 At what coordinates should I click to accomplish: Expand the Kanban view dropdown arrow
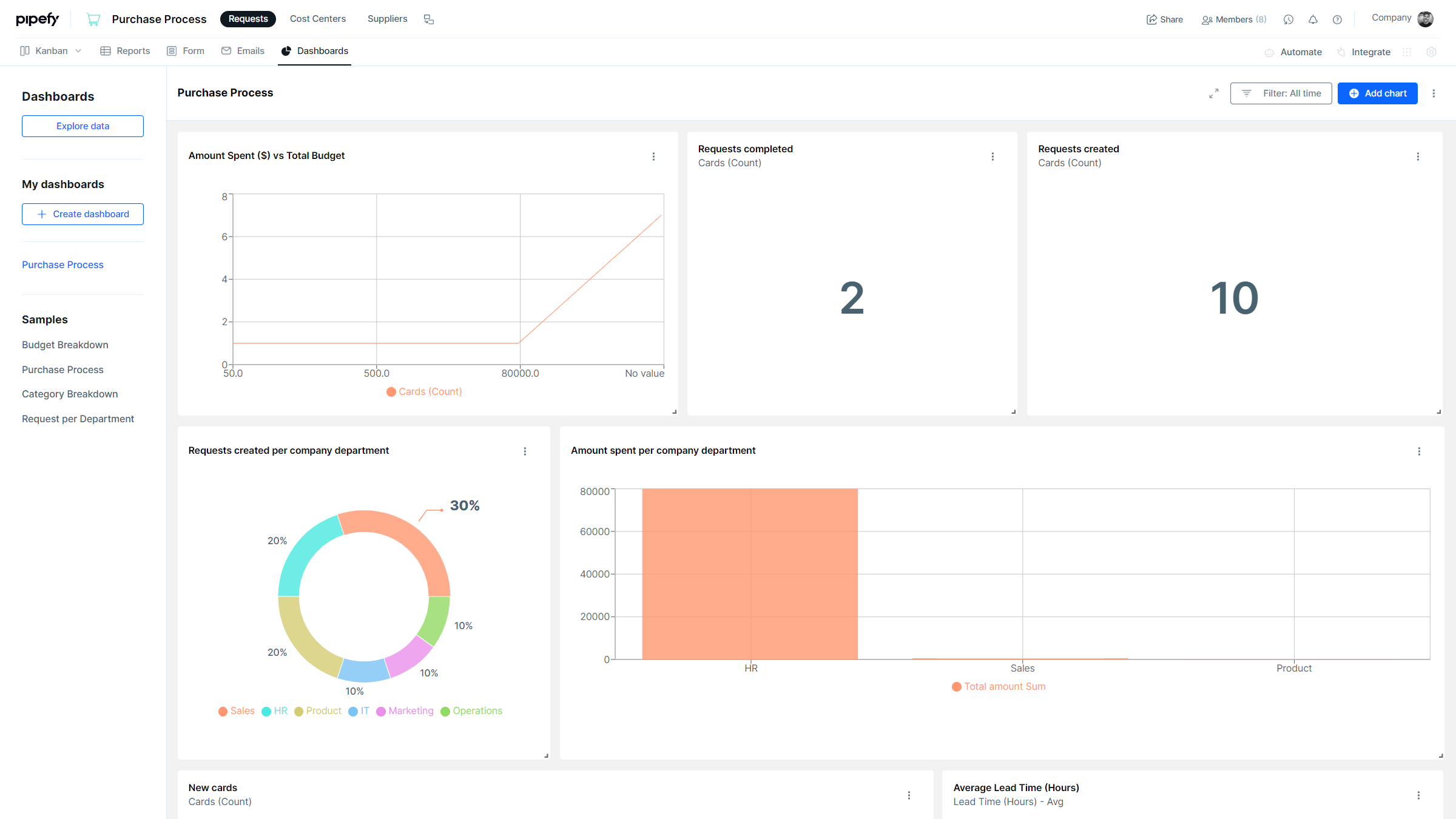click(x=78, y=51)
